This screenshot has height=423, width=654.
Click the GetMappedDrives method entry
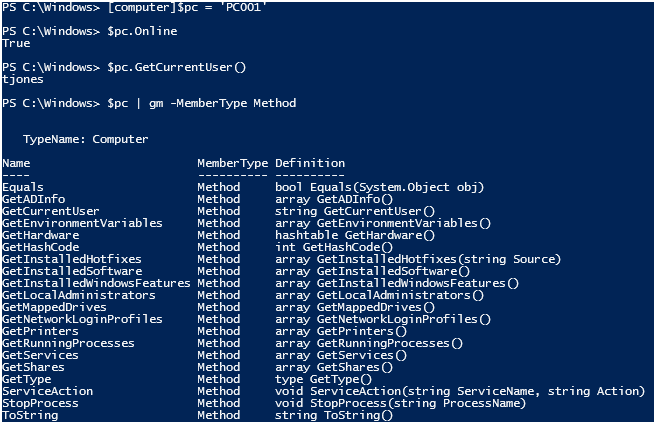(57, 307)
